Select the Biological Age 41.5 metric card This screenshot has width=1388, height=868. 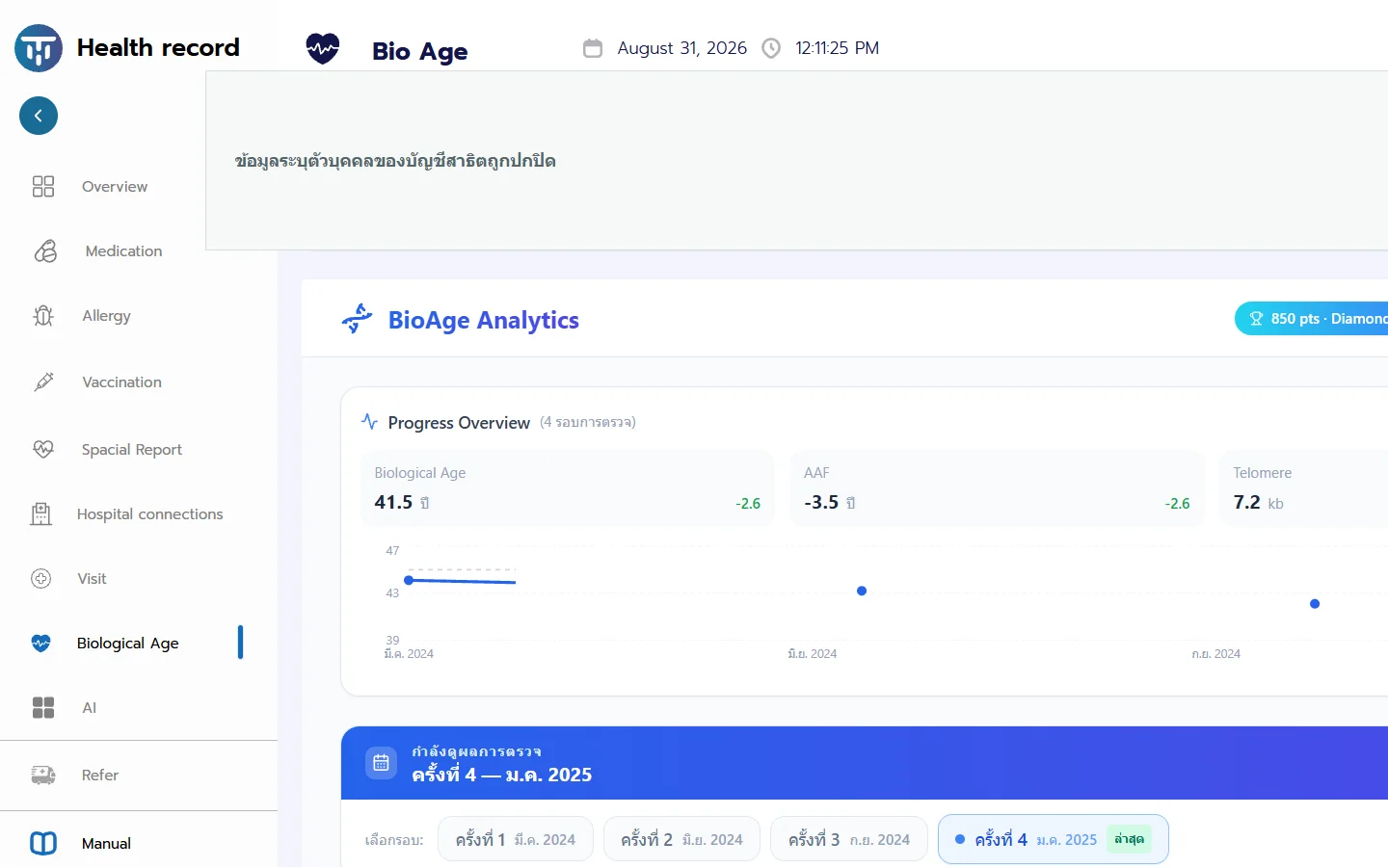(568, 488)
